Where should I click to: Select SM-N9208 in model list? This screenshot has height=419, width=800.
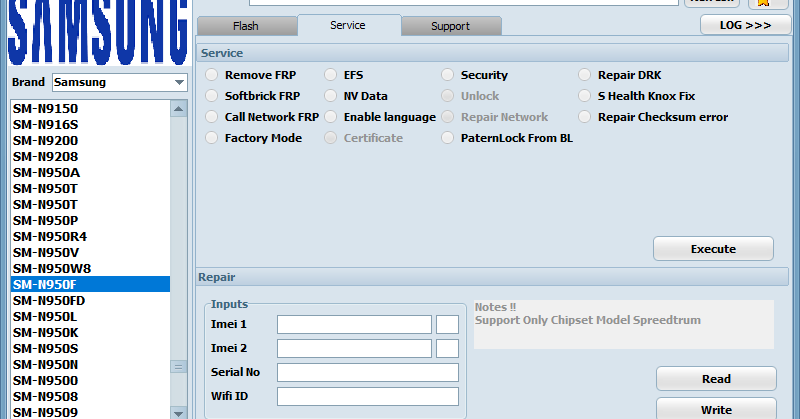[x=90, y=157]
